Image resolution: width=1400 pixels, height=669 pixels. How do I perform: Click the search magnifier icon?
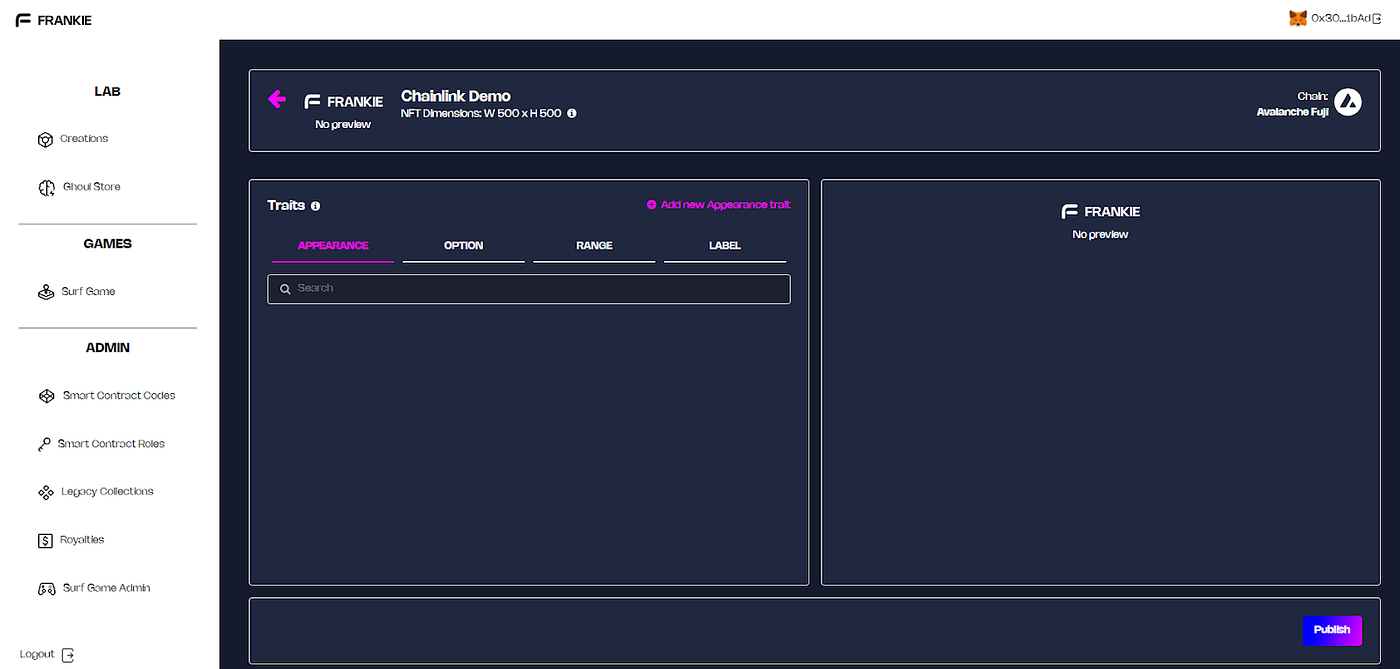click(x=285, y=289)
